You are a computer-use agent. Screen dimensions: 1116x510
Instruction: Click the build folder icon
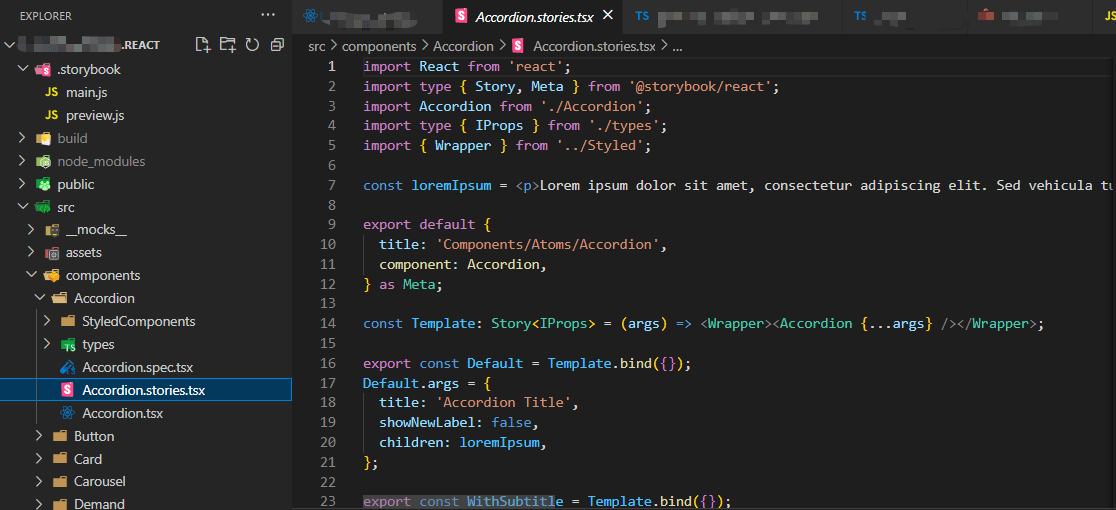(x=43, y=138)
